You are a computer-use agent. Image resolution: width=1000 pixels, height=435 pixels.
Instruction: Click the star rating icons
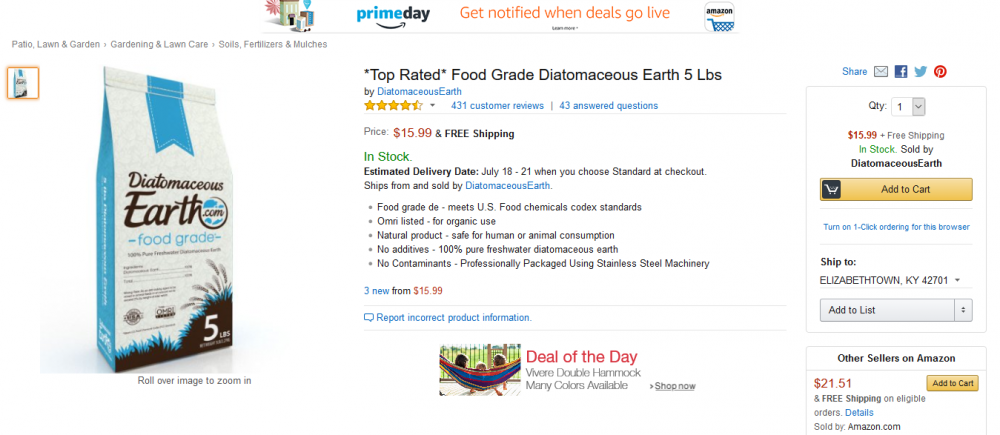pos(394,105)
